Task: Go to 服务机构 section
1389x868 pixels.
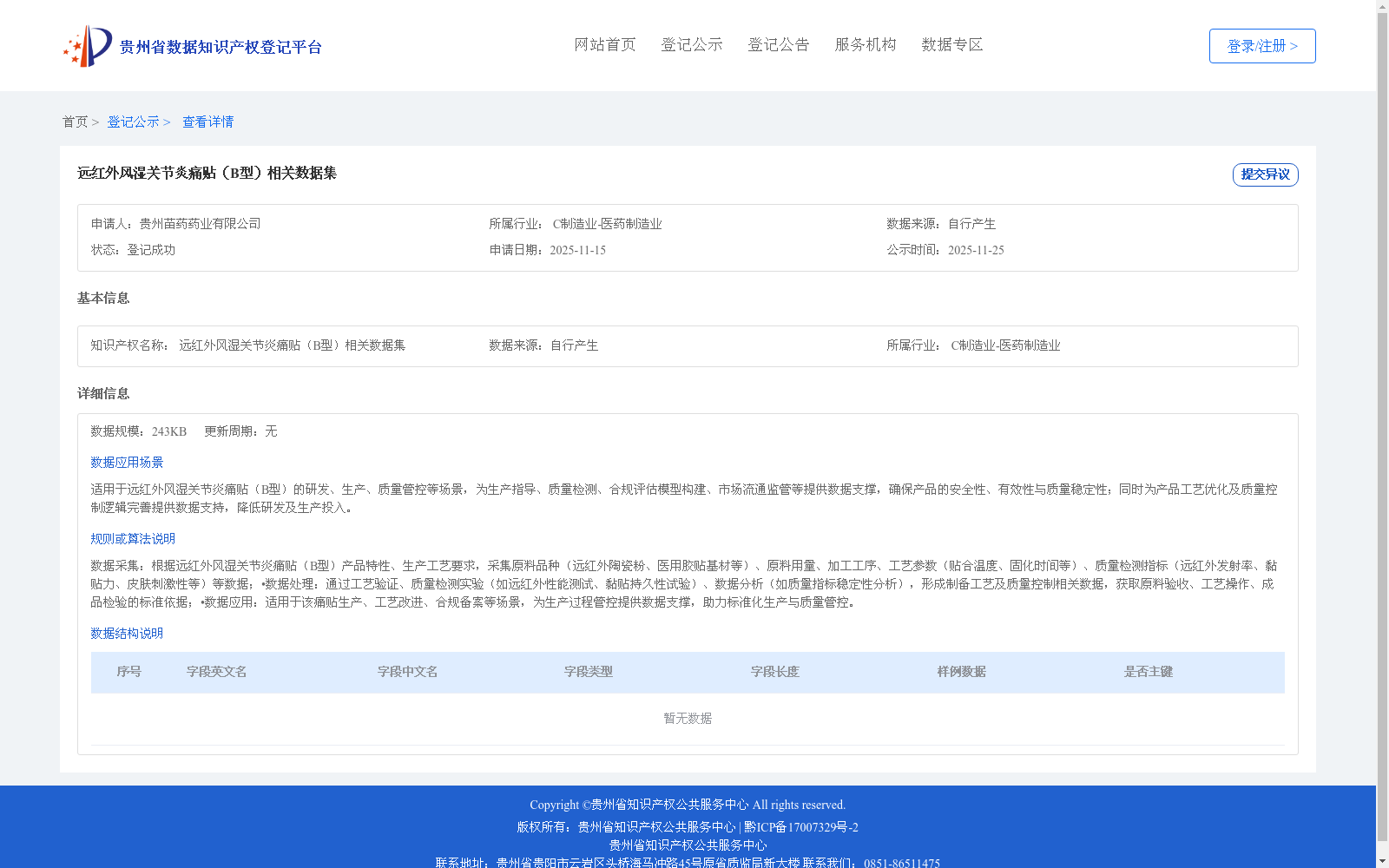Action: point(865,45)
